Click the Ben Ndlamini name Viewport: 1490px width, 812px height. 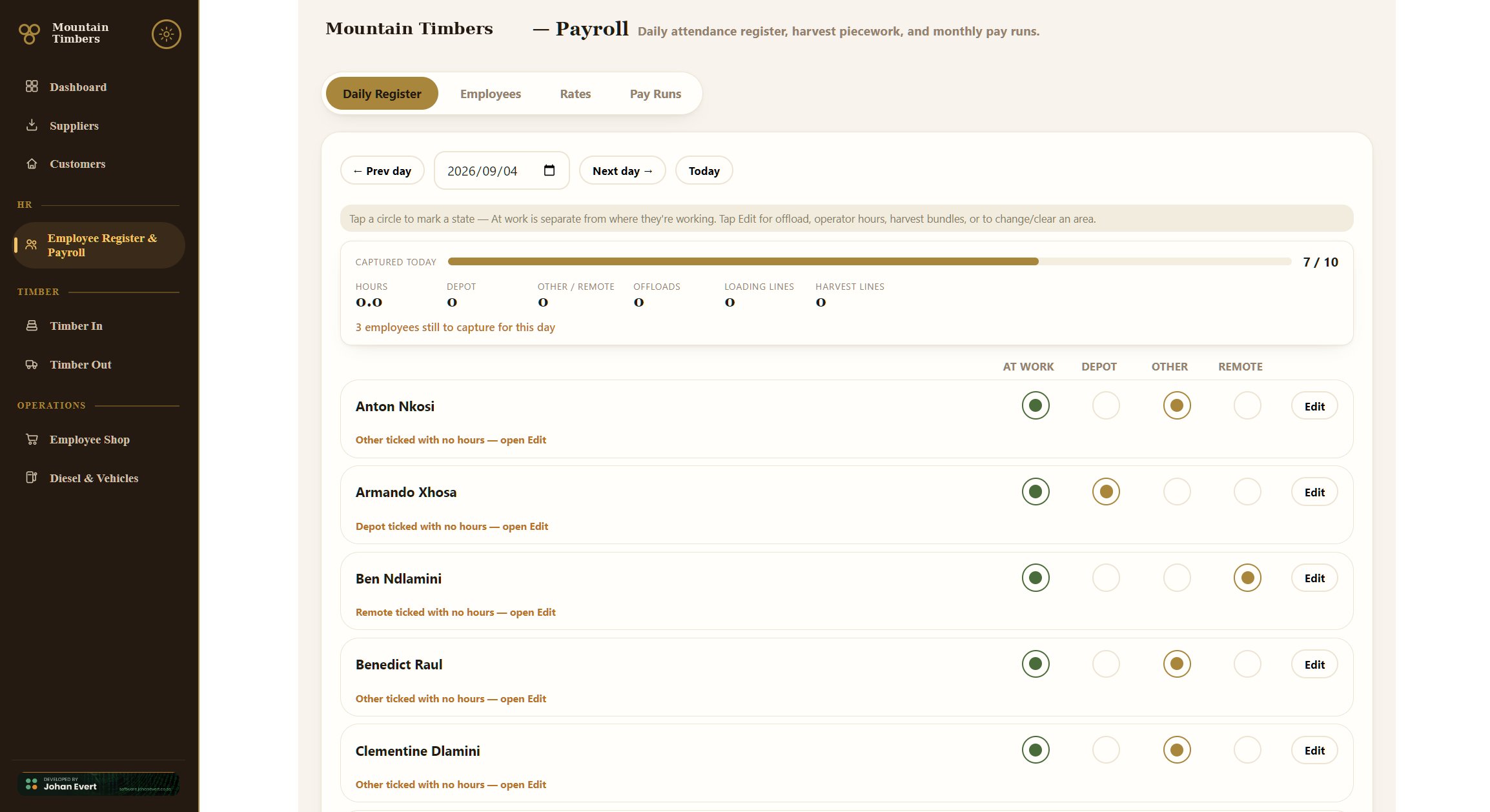click(398, 578)
